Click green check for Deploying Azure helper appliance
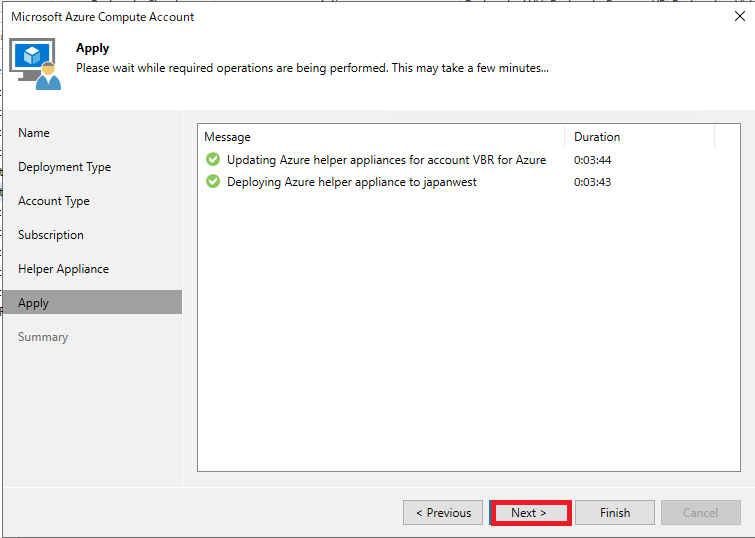This screenshot has height=538, width=755. point(213,181)
